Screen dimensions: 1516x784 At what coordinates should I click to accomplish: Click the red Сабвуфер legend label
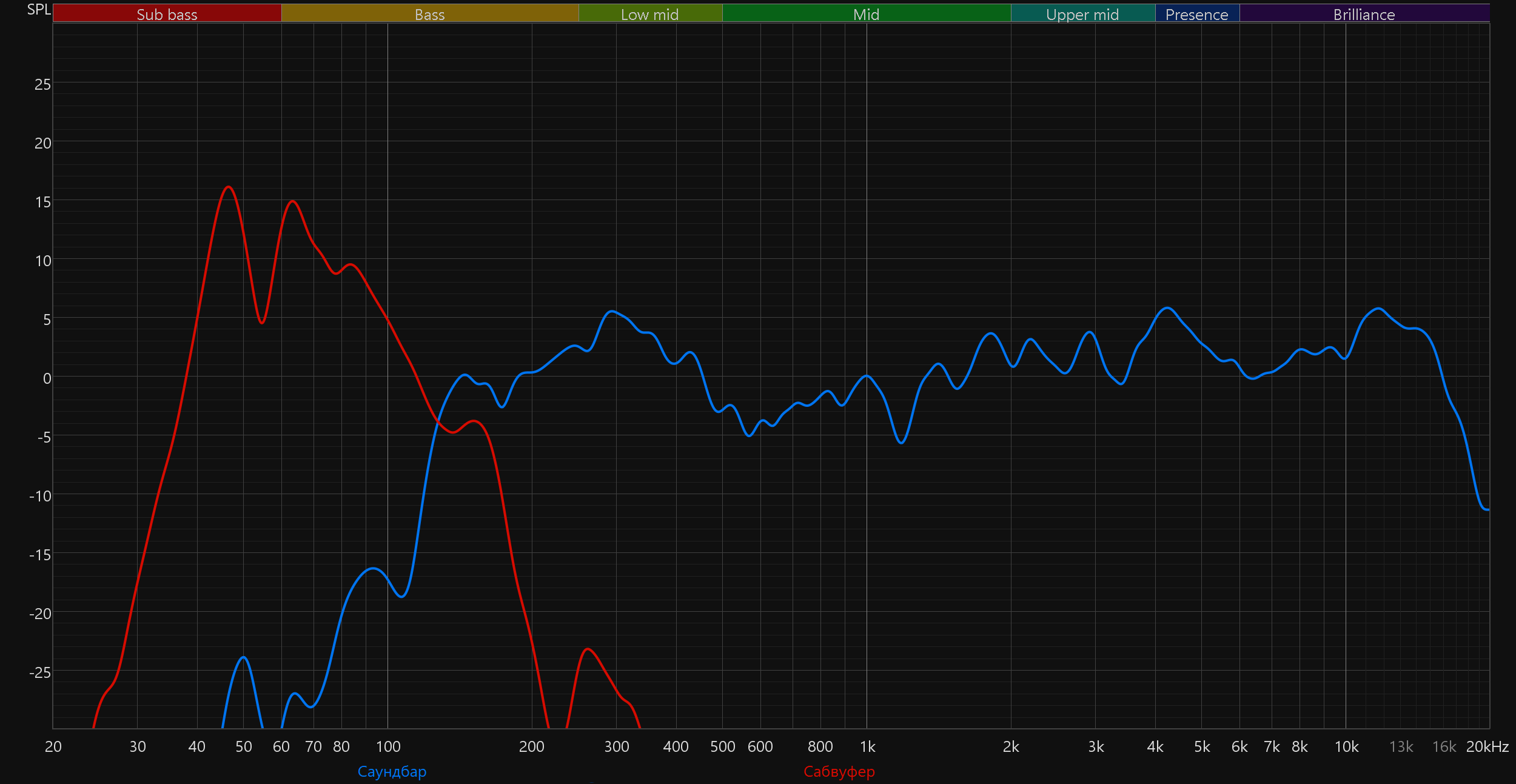[839, 771]
